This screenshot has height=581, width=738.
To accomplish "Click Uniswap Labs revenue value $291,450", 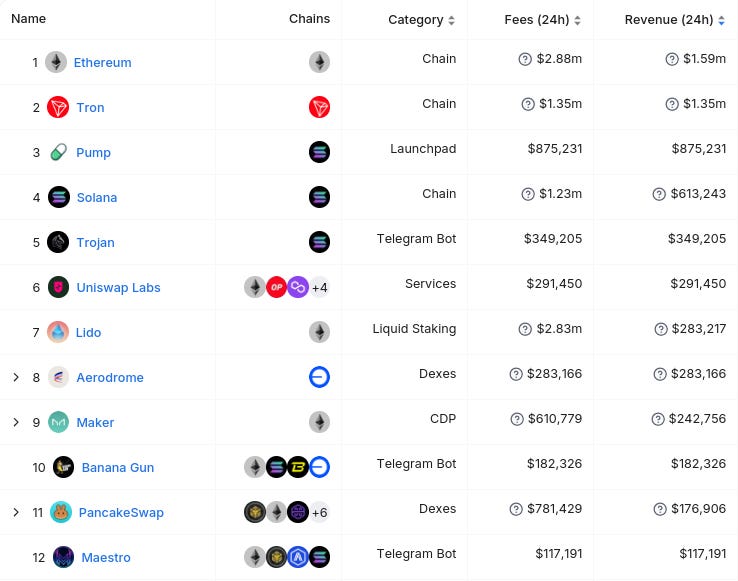I will click(x=698, y=284).
